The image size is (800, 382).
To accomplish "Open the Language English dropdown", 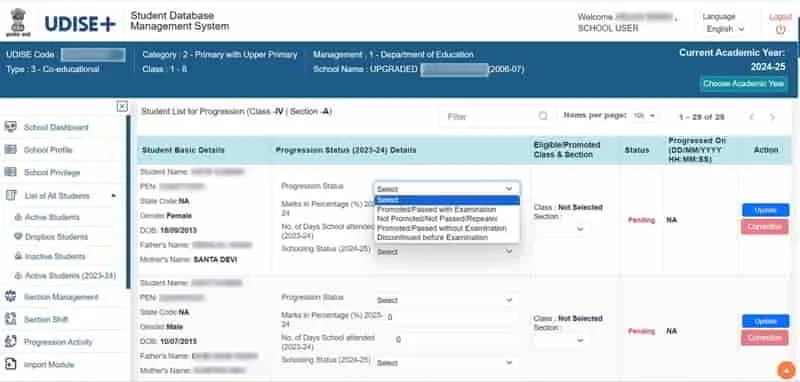I will click(726, 29).
